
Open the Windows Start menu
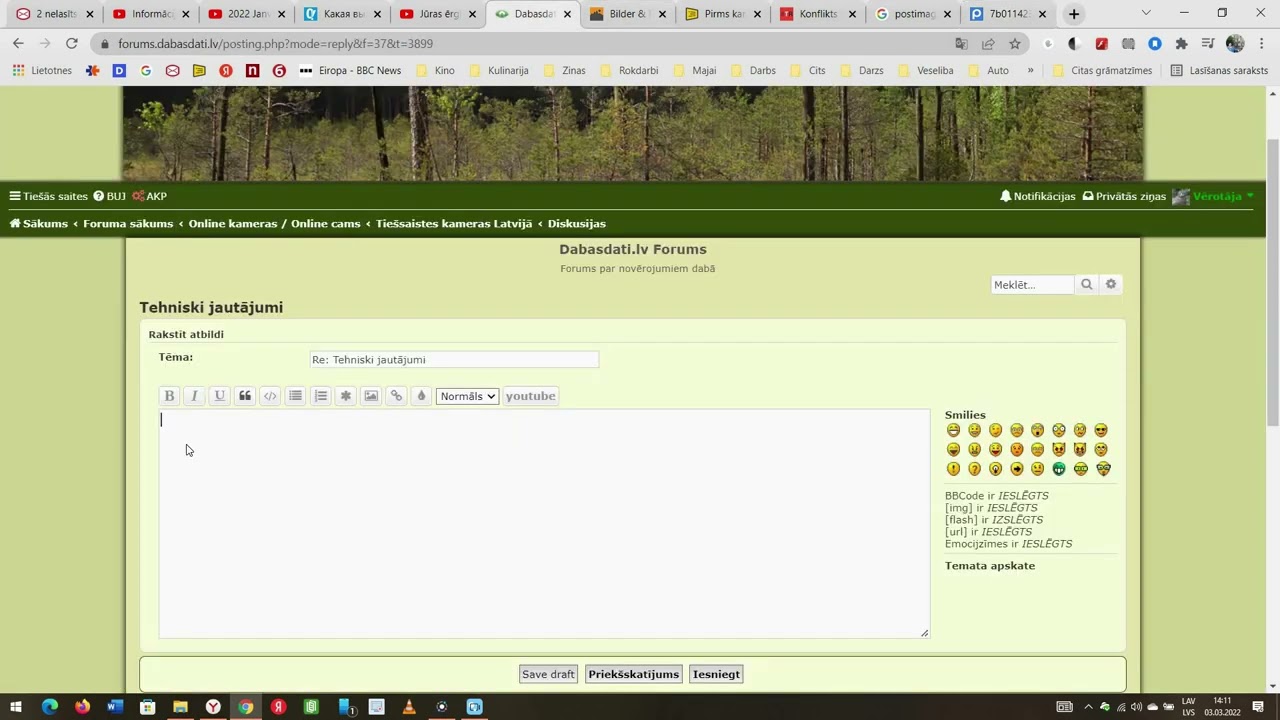(16, 707)
